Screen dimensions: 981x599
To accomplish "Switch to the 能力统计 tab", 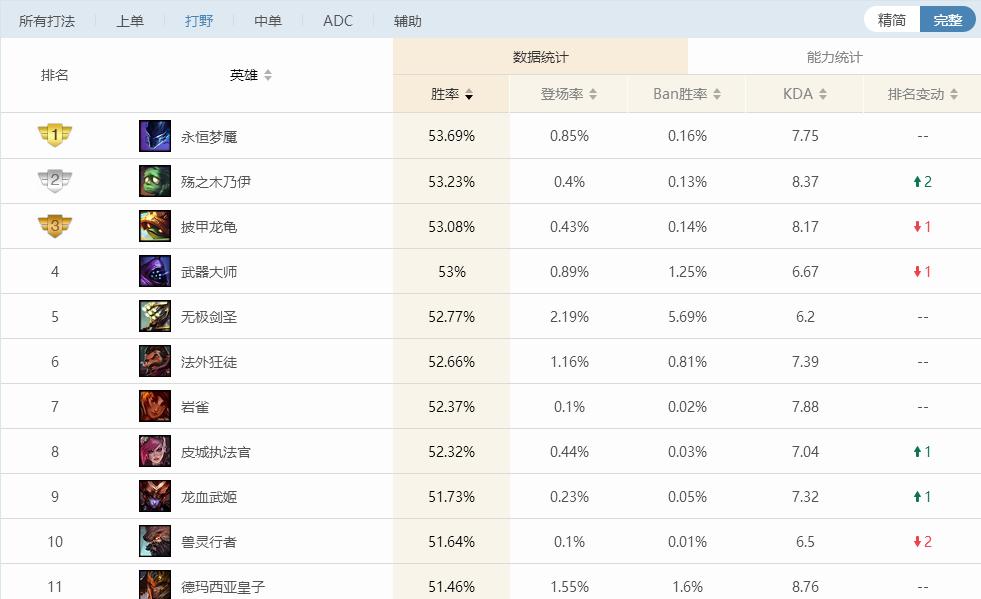I will (x=833, y=57).
